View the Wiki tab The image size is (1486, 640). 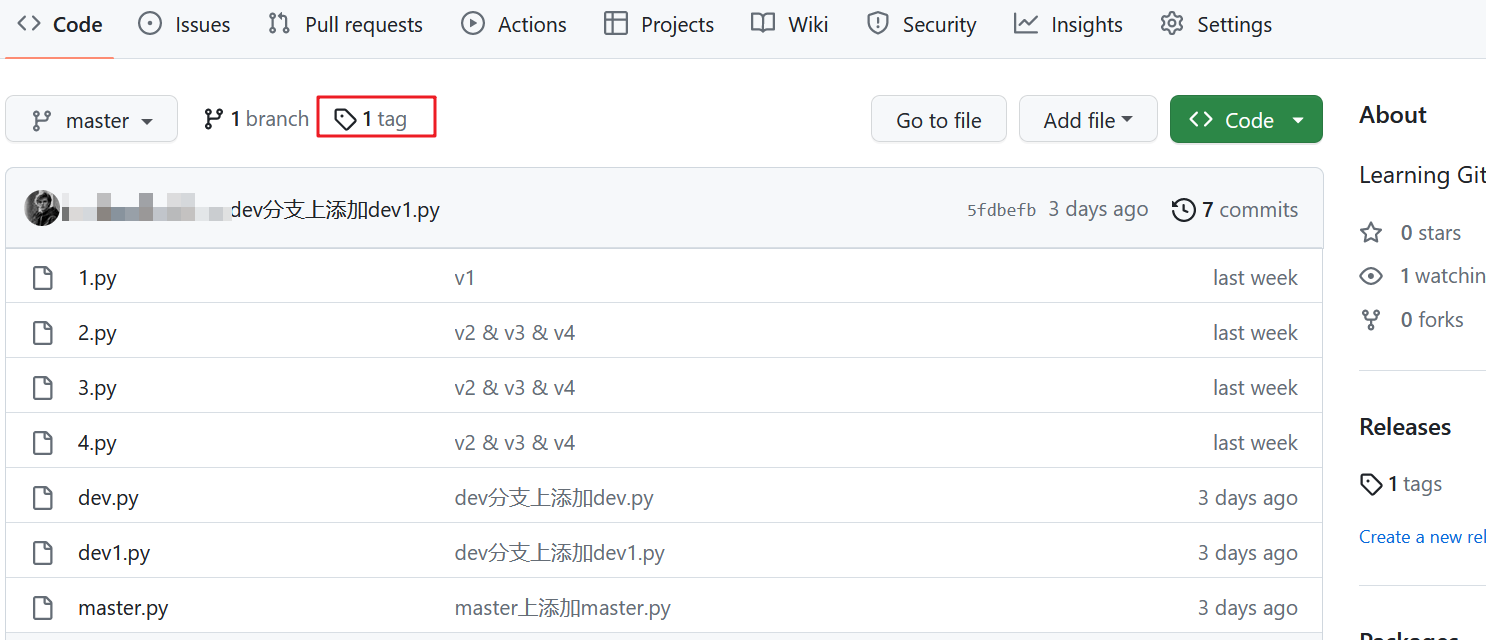(790, 24)
